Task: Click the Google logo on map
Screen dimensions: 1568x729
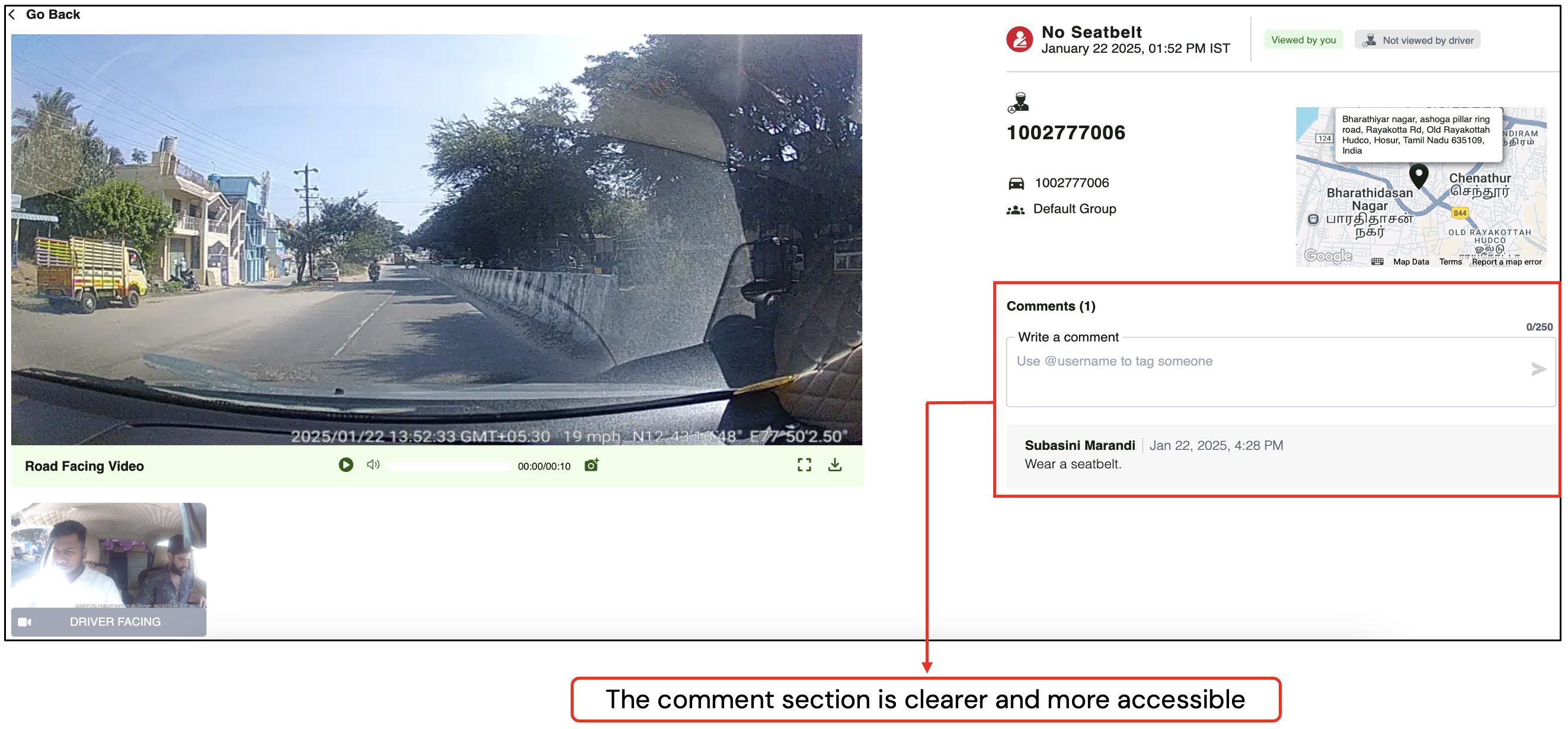Action: tap(1328, 257)
